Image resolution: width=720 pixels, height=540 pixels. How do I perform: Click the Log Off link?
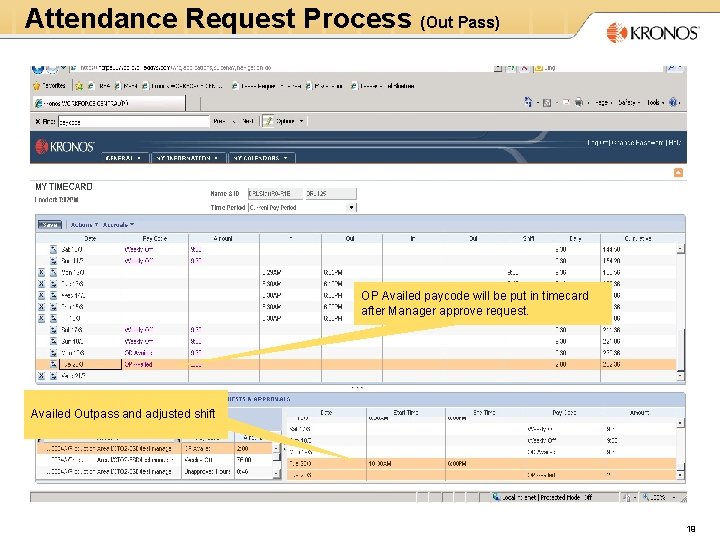pyautogui.click(x=597, y=143)
